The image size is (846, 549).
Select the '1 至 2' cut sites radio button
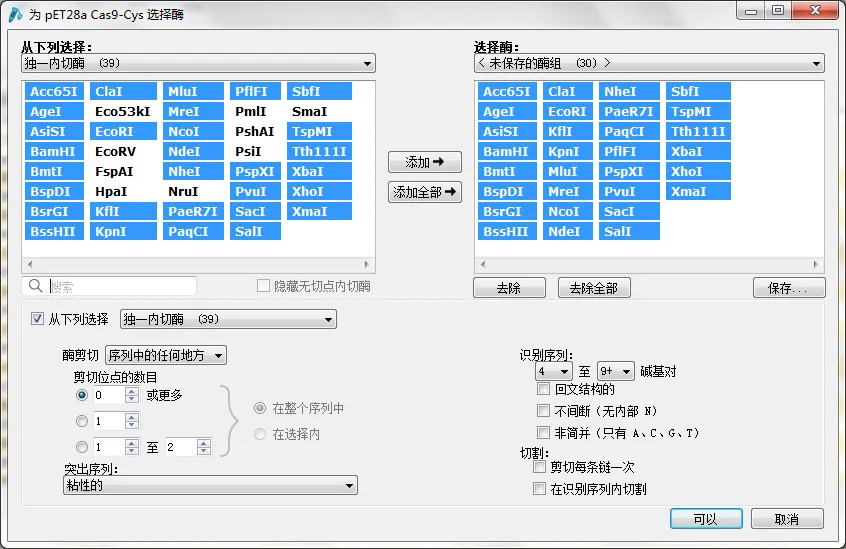click(x=82, y=447)
